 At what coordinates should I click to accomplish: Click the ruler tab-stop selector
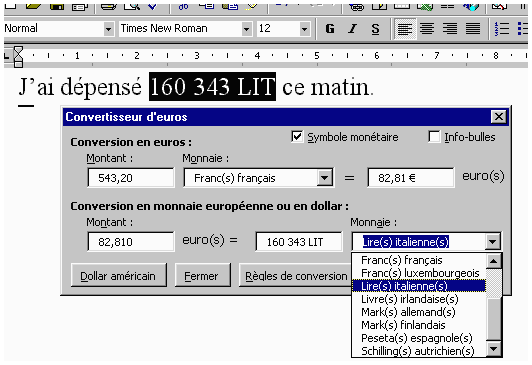pyautogui.click(x=6, y=56)
